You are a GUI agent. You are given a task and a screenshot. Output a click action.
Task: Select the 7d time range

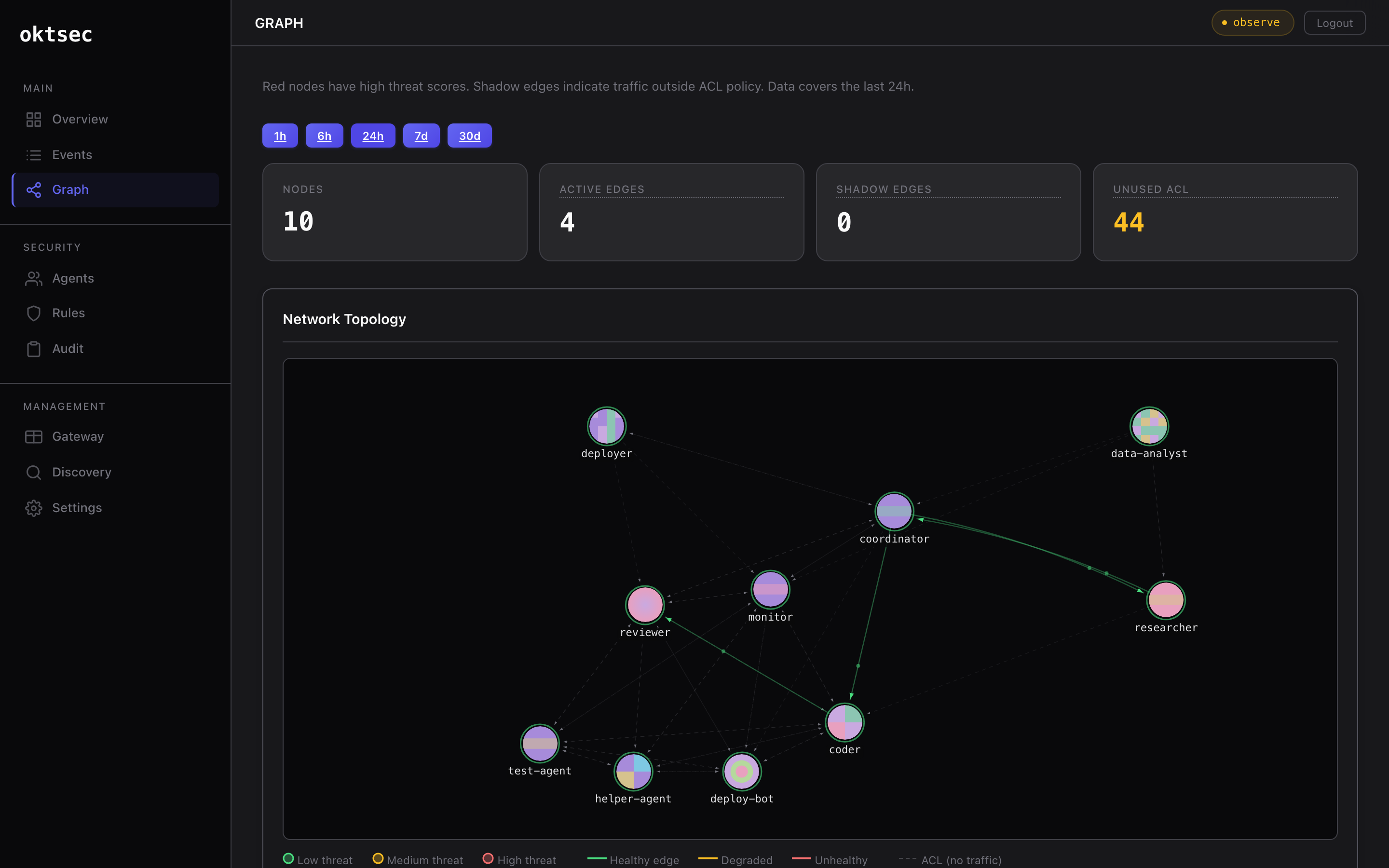coord(421,136)
